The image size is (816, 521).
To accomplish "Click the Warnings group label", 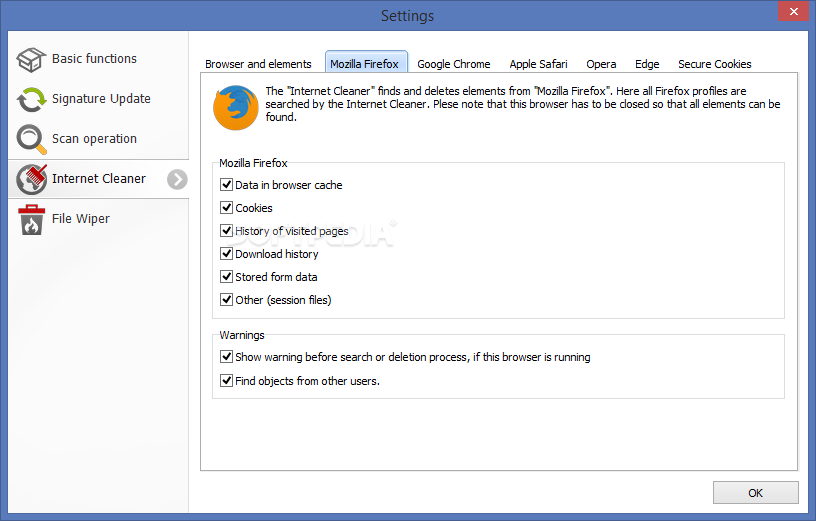I will pyautogui.click(x=241, y=335).
